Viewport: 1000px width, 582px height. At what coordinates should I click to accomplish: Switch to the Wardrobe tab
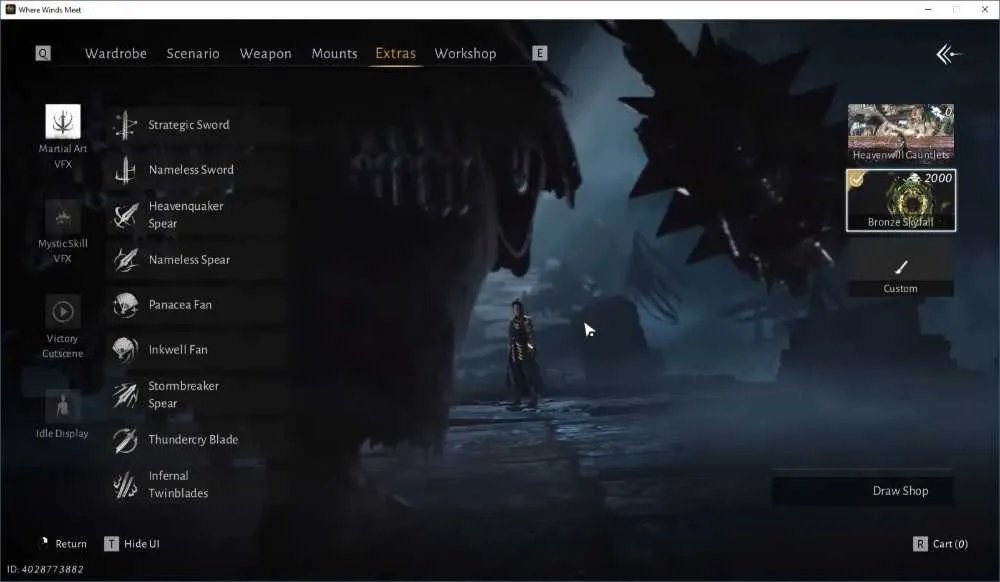tap(116, 54)
